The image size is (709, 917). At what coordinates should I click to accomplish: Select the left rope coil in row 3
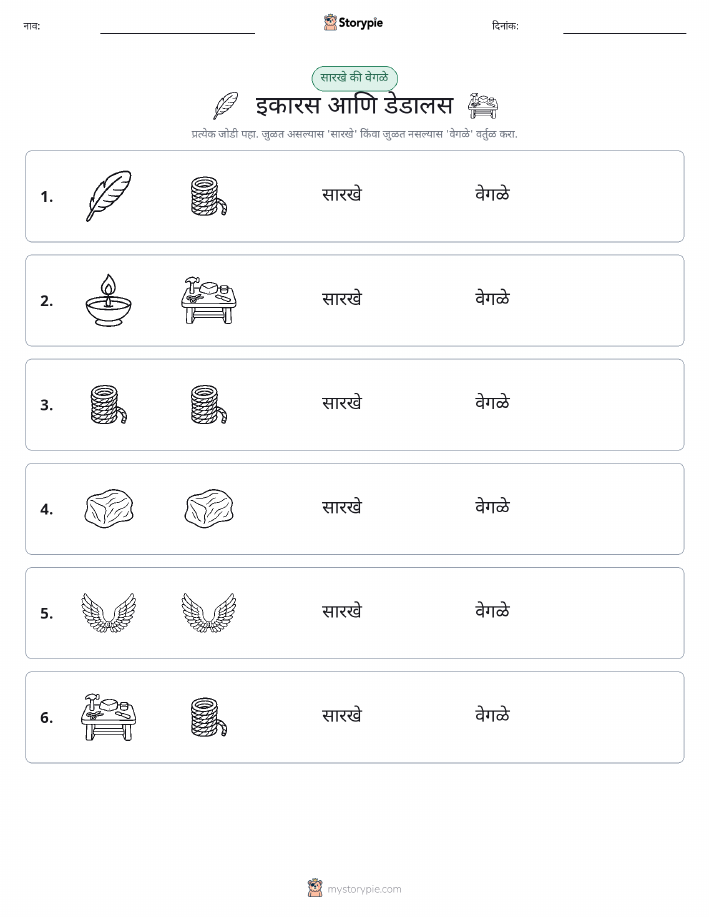pos(109,404)
